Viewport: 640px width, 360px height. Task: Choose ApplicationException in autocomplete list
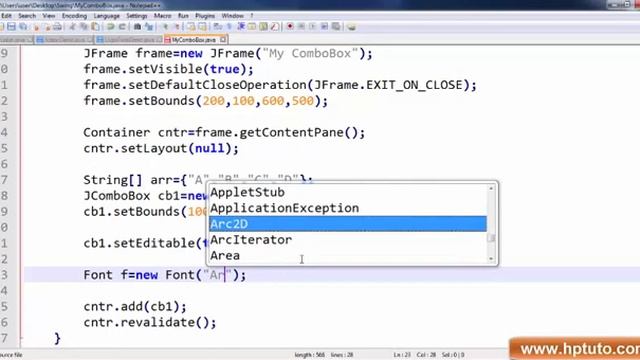click(348, 208)
